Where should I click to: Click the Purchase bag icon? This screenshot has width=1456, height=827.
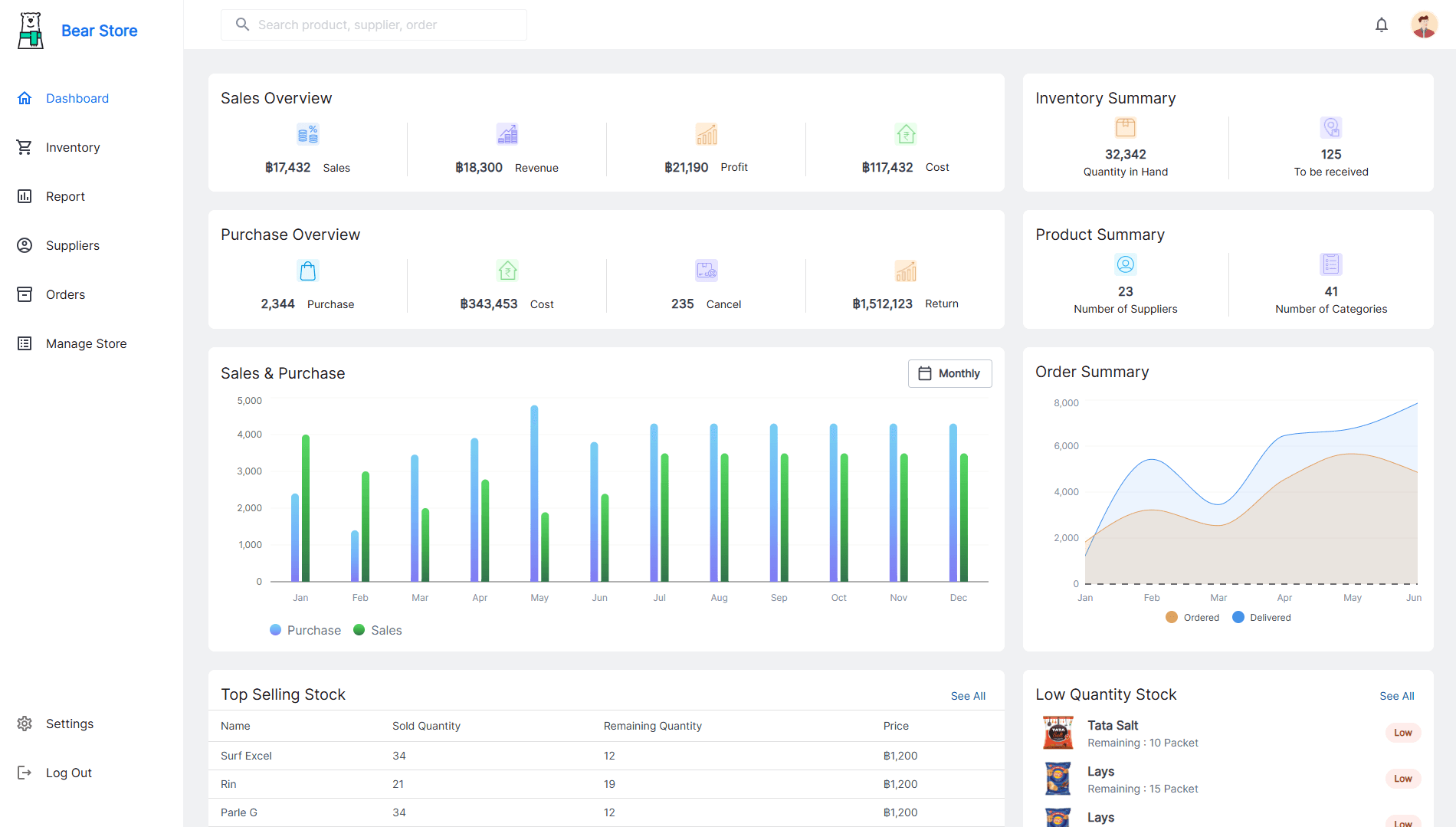click(x=308, y=271)
